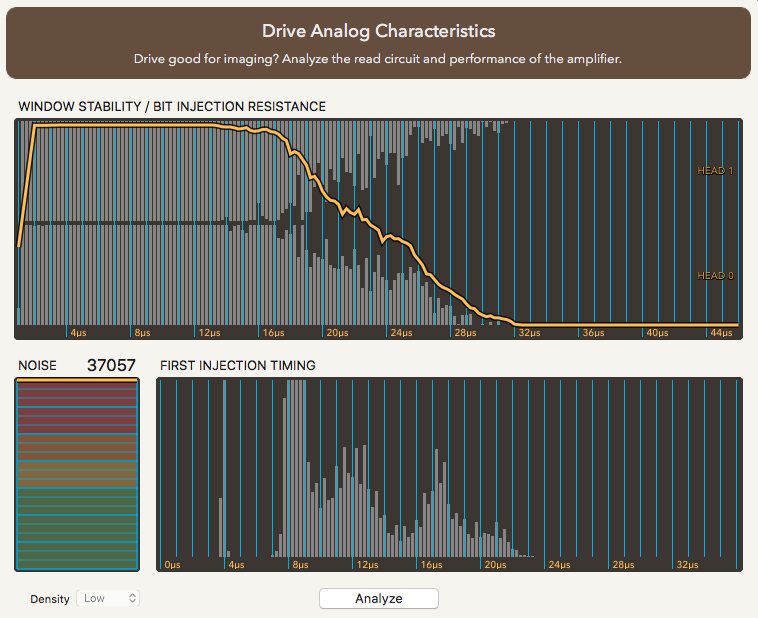Screen dimensions: 758x618
Task: Click the Density label text
Action: coord(50,599)
